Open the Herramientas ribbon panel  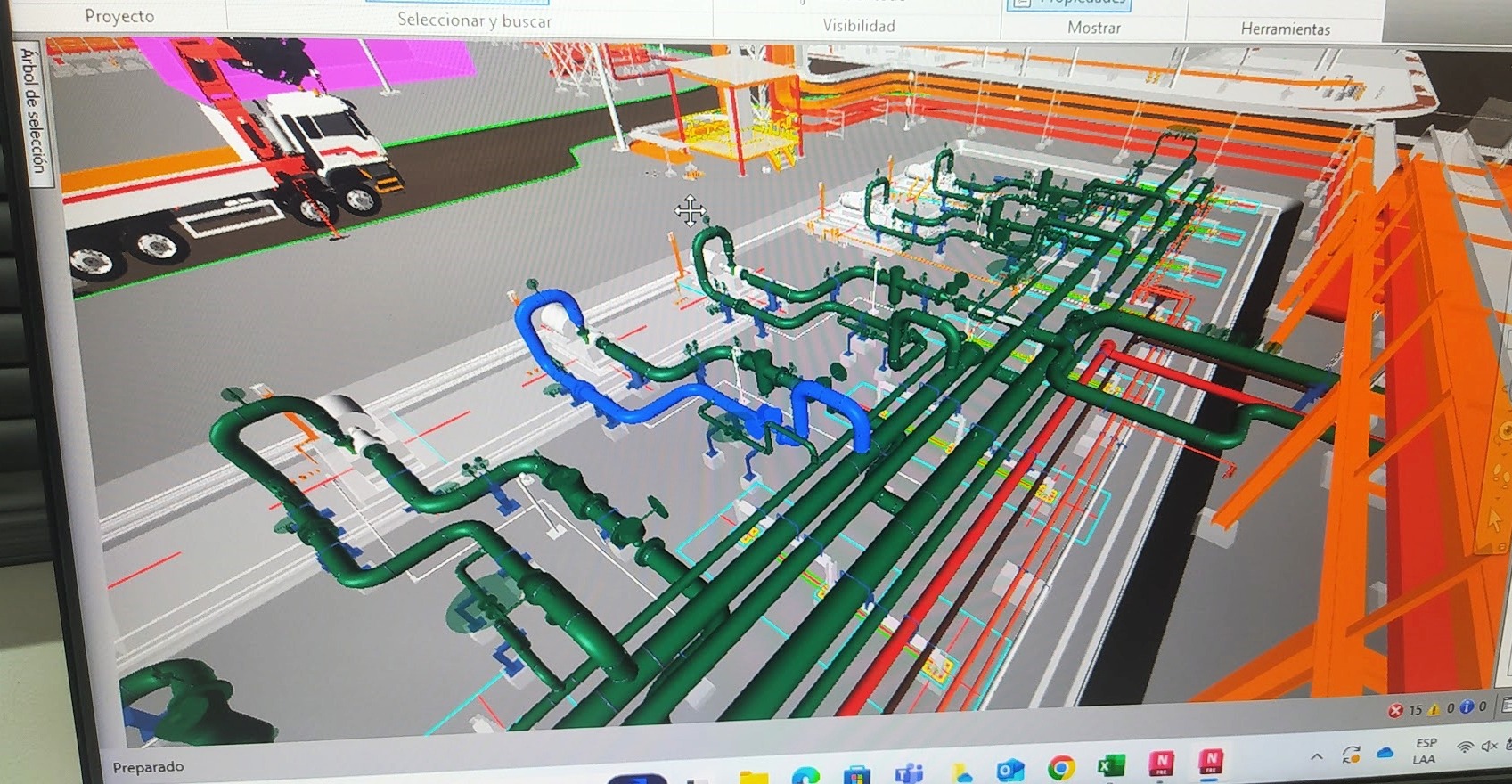click(1285, 29)
